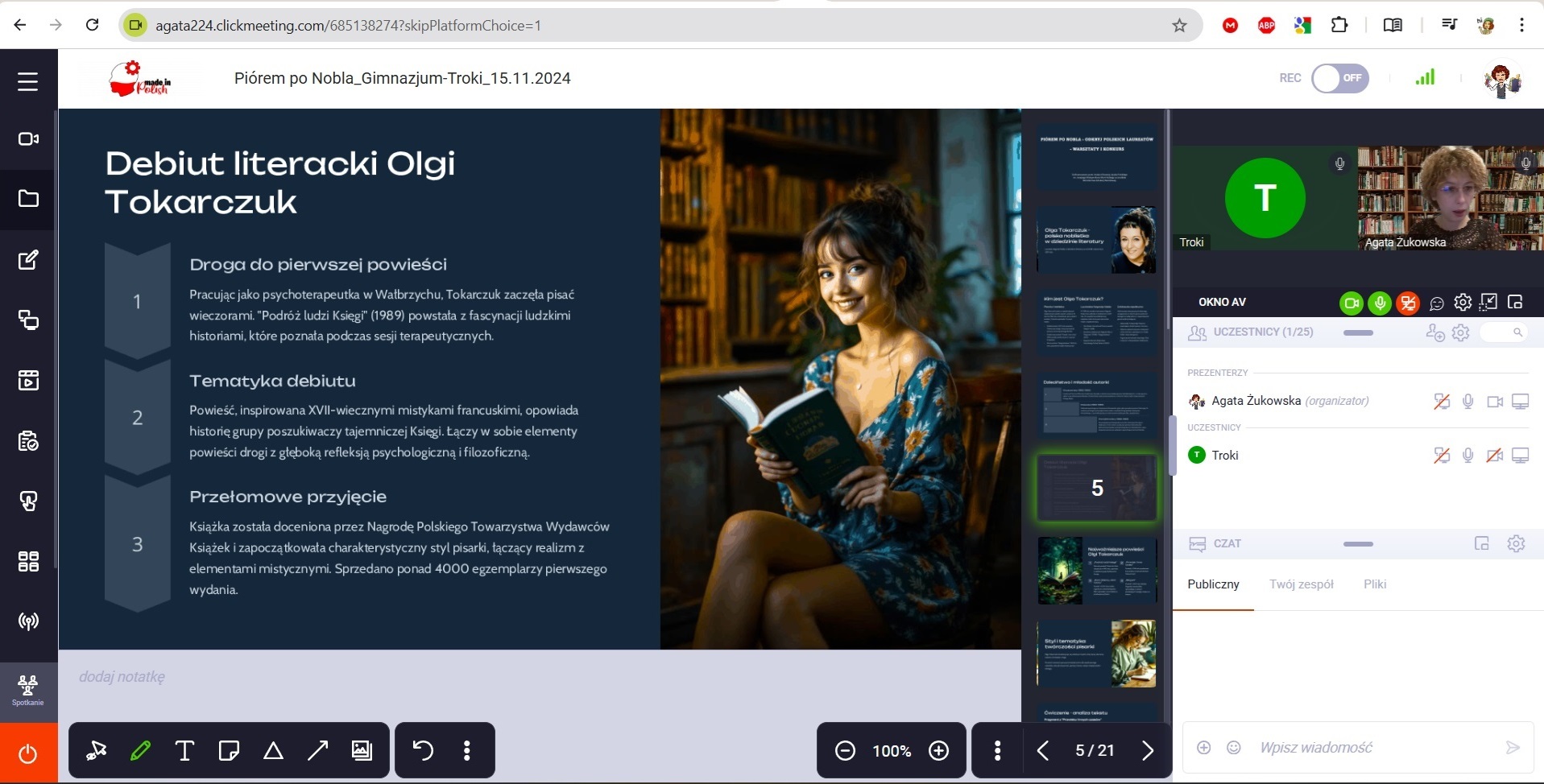
Task: Select the insert image tool
Action: (362, 751)
